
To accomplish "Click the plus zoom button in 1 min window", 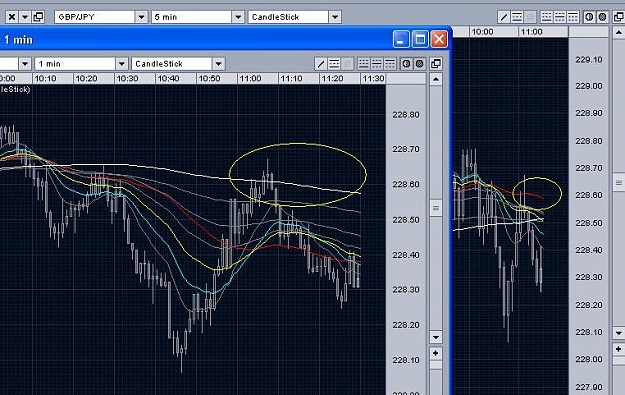I will (436, 353).
